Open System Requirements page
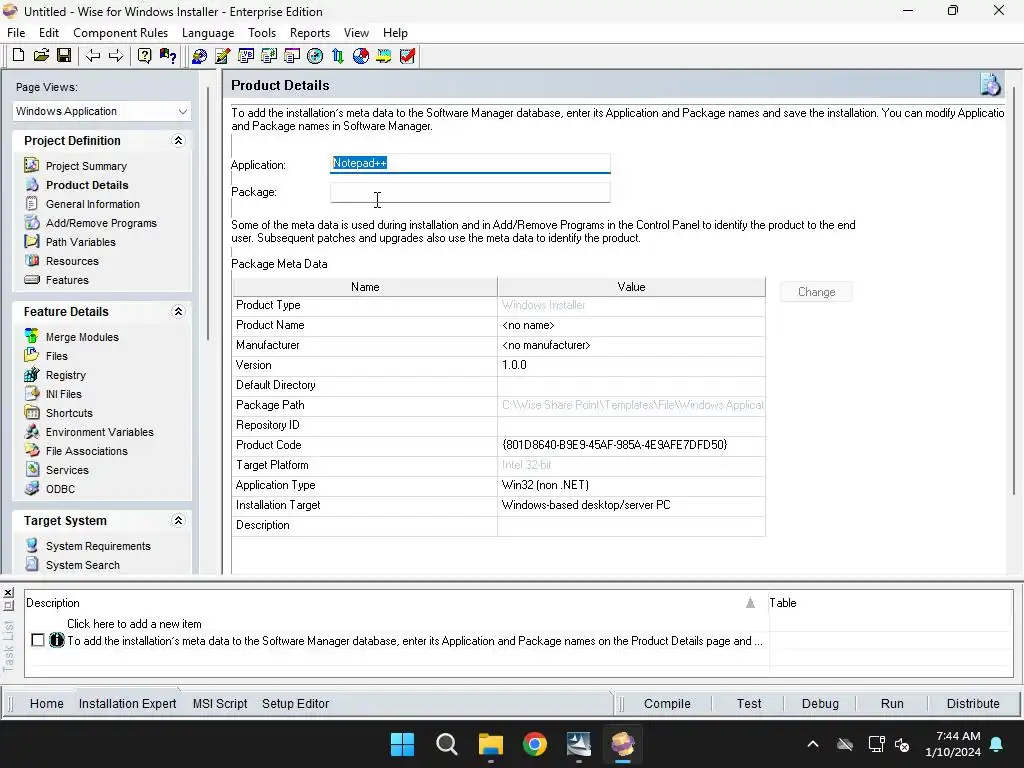The height and width of the screenshot is (768, 1024). point(98,546)
